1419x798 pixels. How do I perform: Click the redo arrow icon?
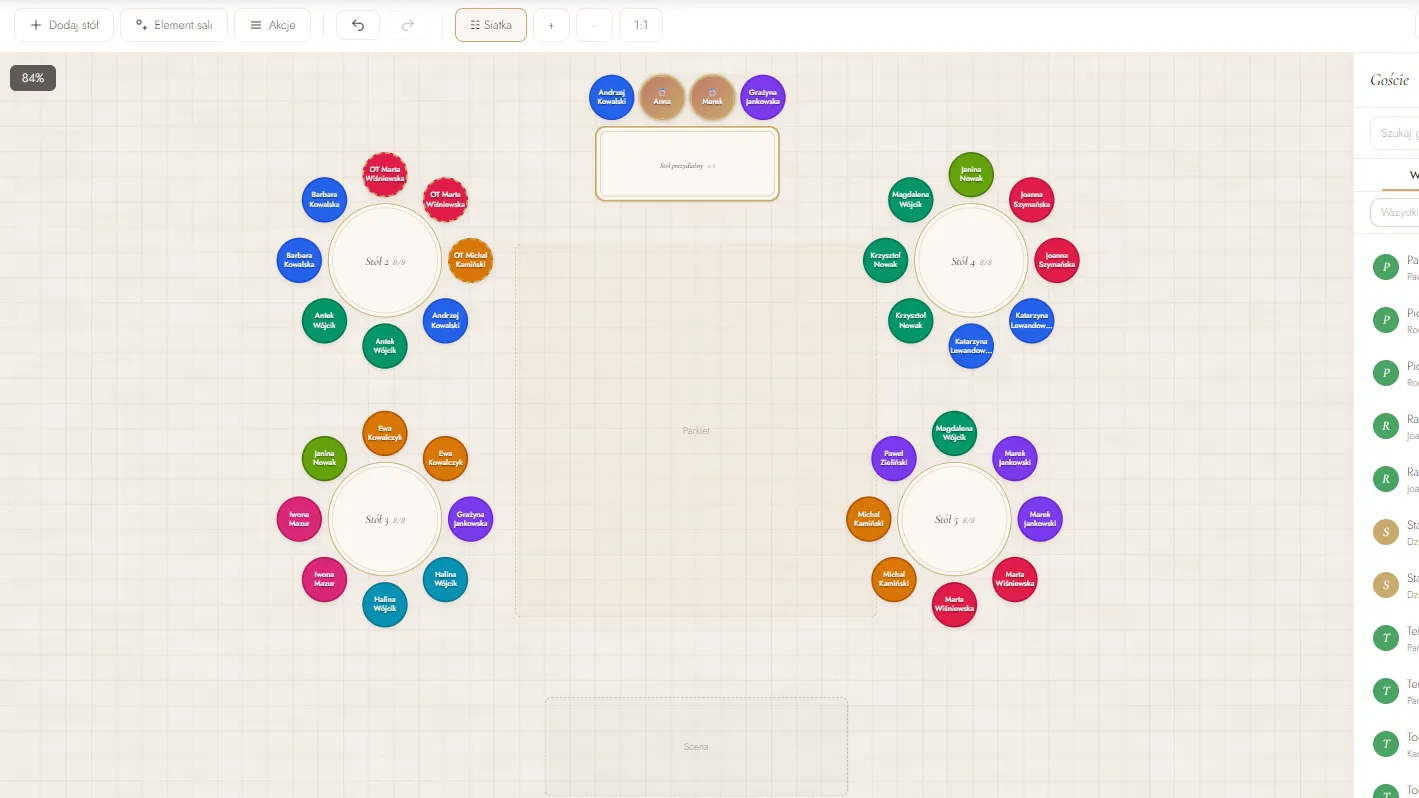(x=408, y=25)
